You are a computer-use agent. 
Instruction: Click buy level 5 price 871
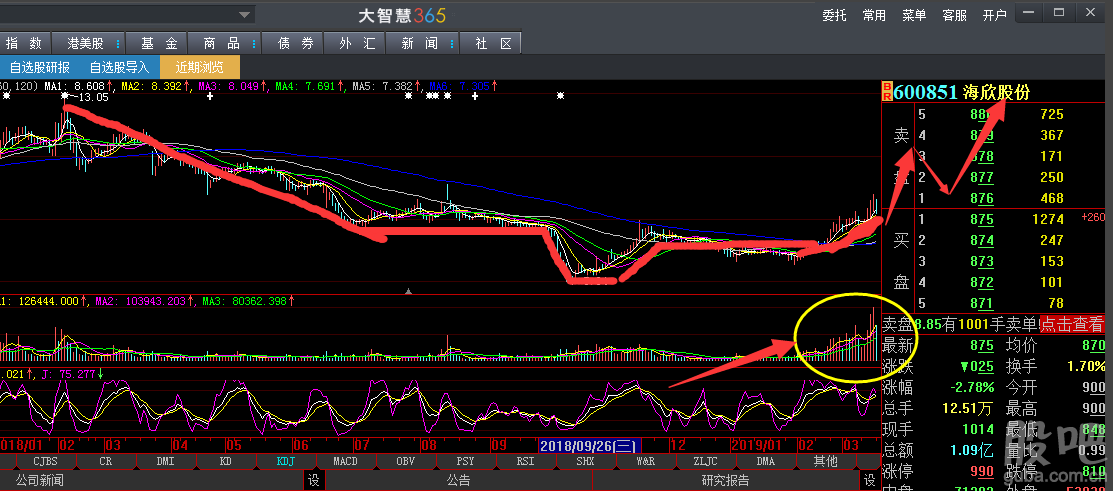(x=982, y=304)
